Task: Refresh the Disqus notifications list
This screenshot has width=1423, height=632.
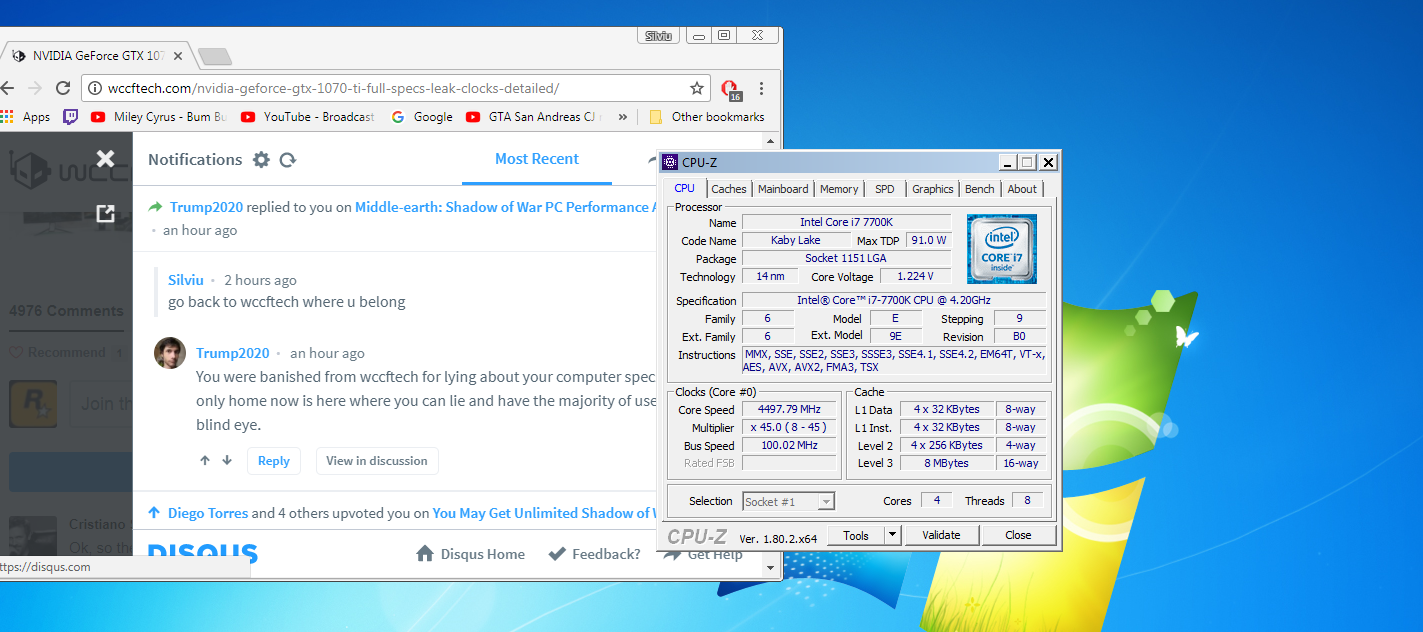Action: [x=288, y=160]
